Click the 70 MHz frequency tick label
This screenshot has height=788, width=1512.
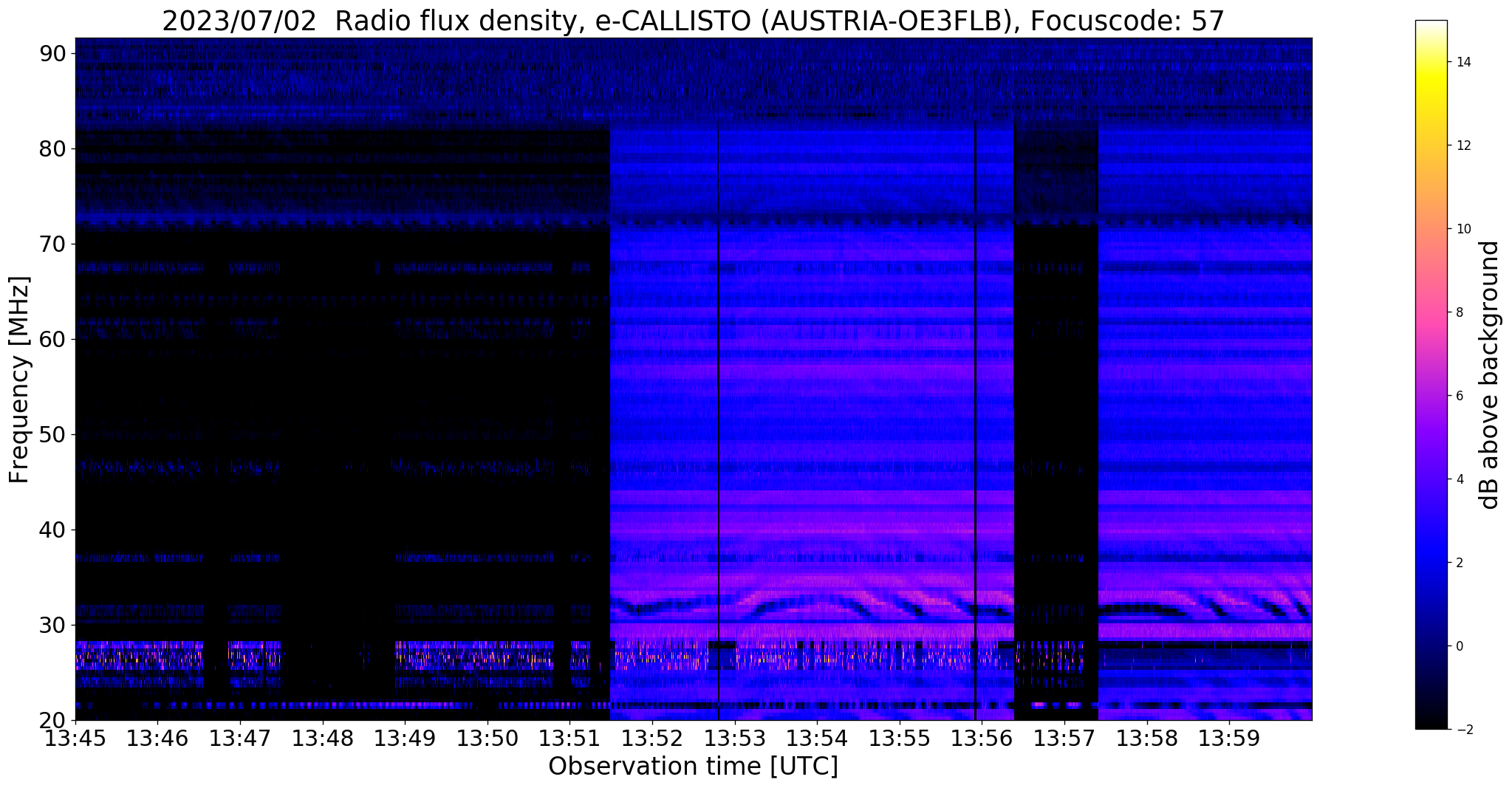54,244
